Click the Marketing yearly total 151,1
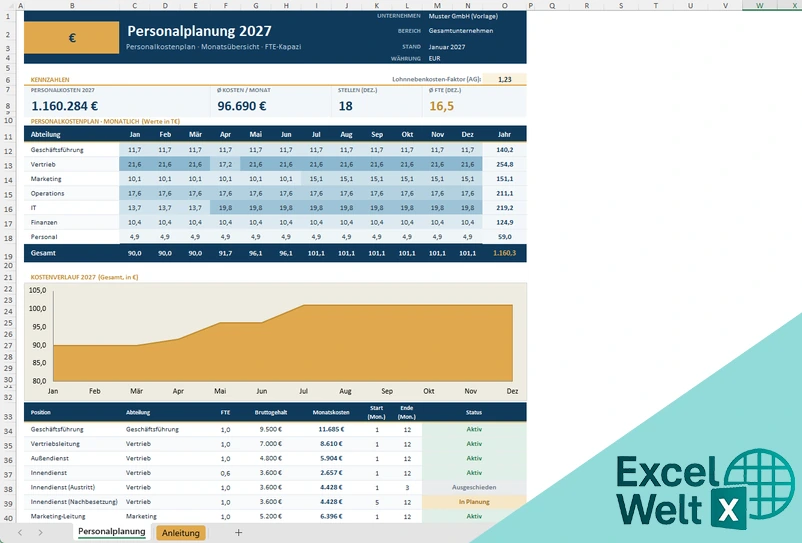 tap(504, 179)
